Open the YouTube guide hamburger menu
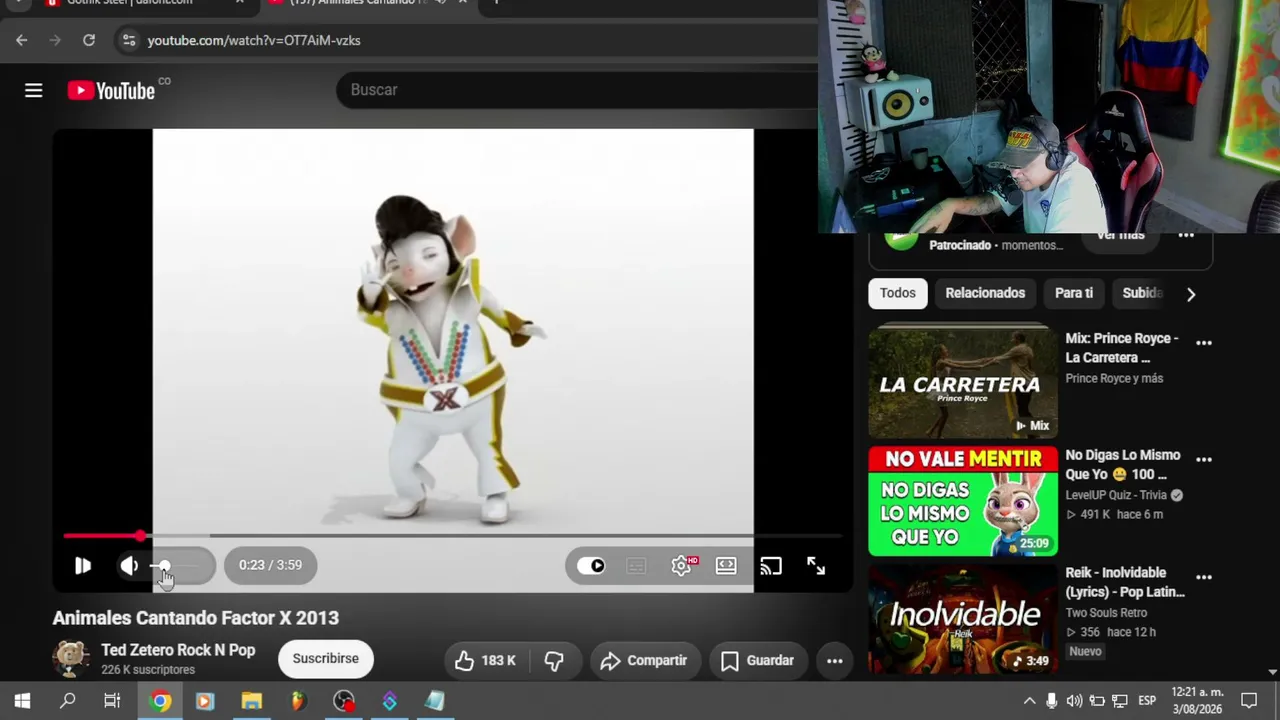Viewport: 1280px width, 720px height. tap(33, 91)
